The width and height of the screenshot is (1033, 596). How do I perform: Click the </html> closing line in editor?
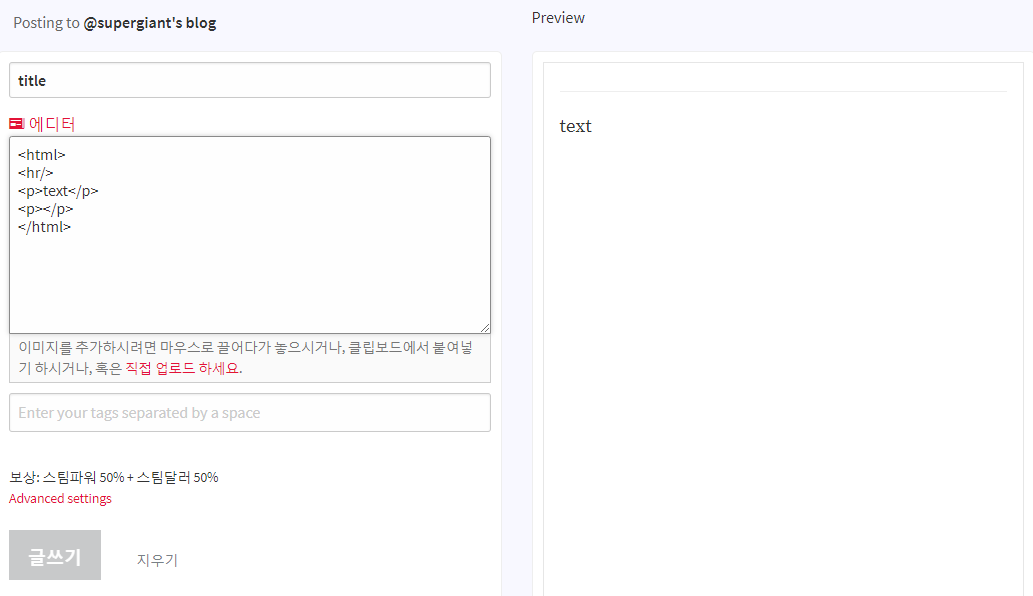44,227
